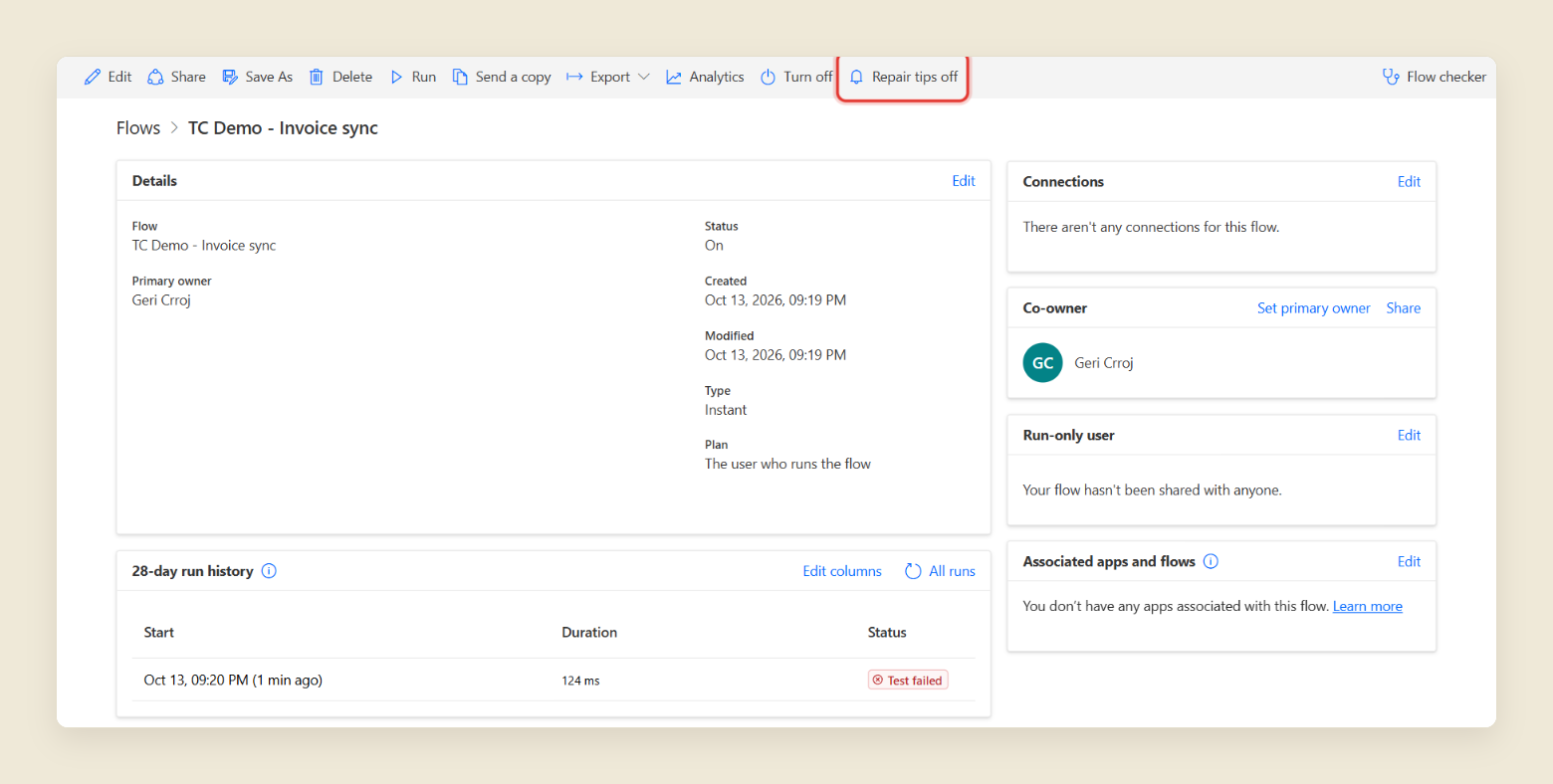Turn off the flow with power icon
The width and height of the screenshot is (1553, 784).
coord(768,77)
